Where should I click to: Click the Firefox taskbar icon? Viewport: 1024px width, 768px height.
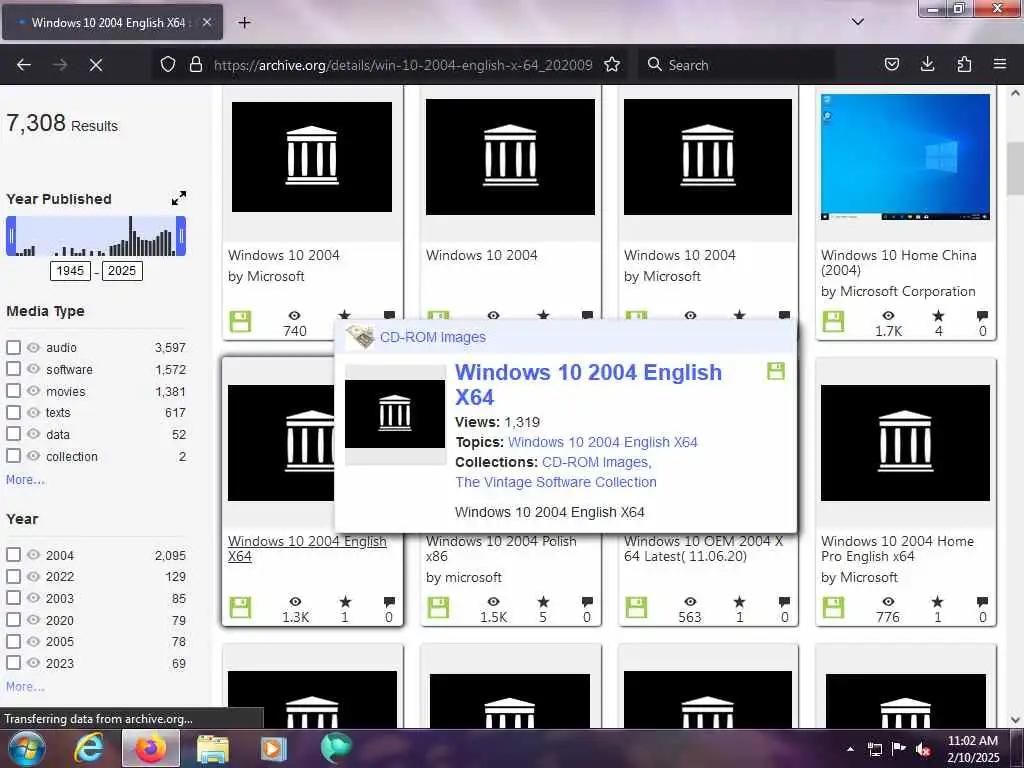[x=151, y=748]
